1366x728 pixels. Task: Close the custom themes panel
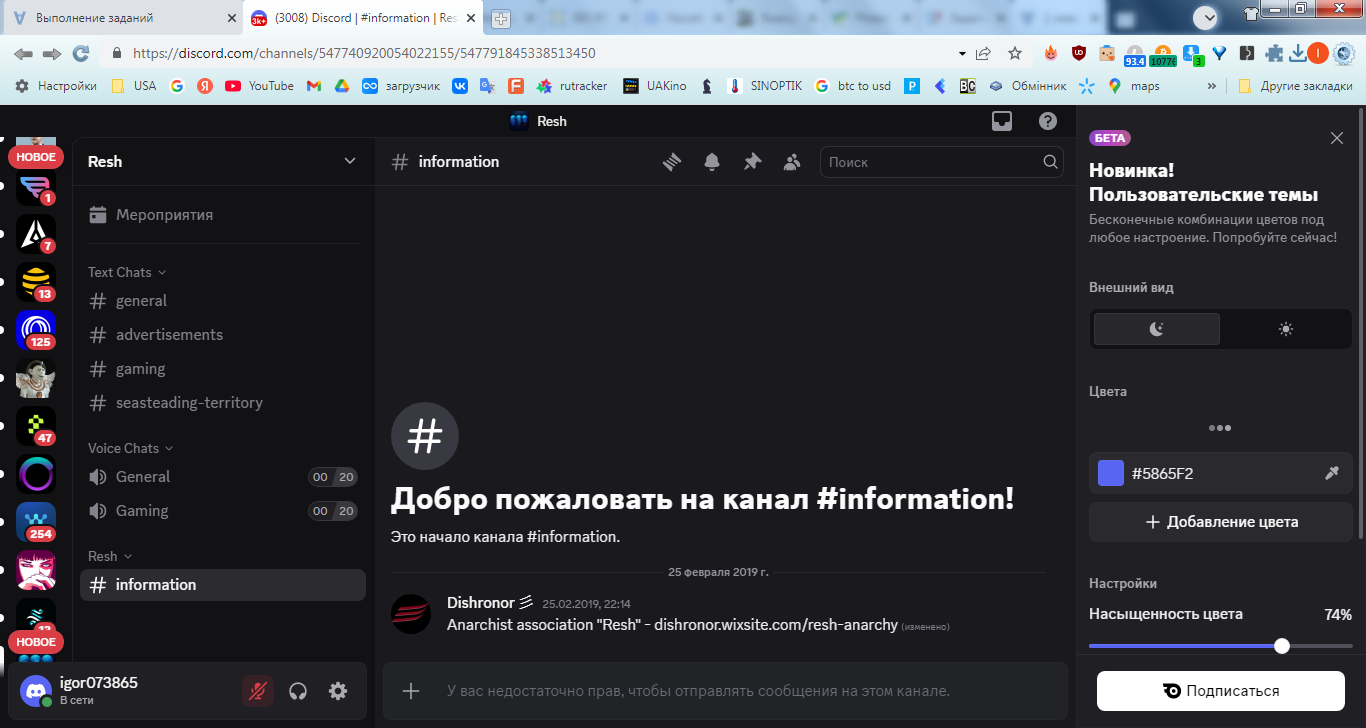click(1337, 138)
